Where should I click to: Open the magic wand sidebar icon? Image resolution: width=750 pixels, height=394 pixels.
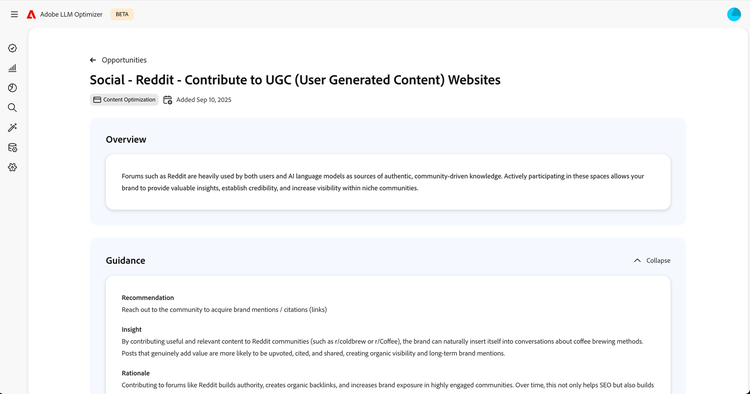[12, 128]
